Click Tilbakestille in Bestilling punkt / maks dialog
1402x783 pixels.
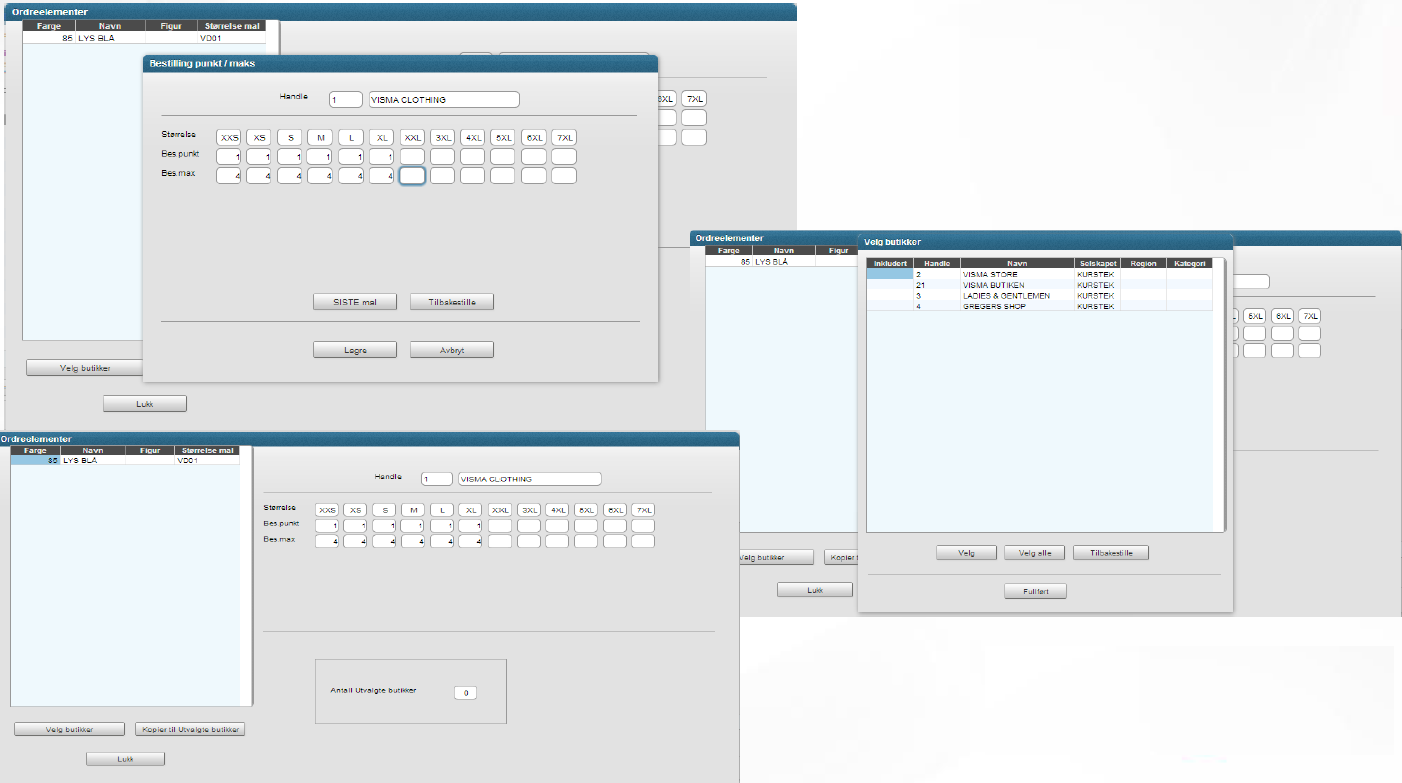452,302
